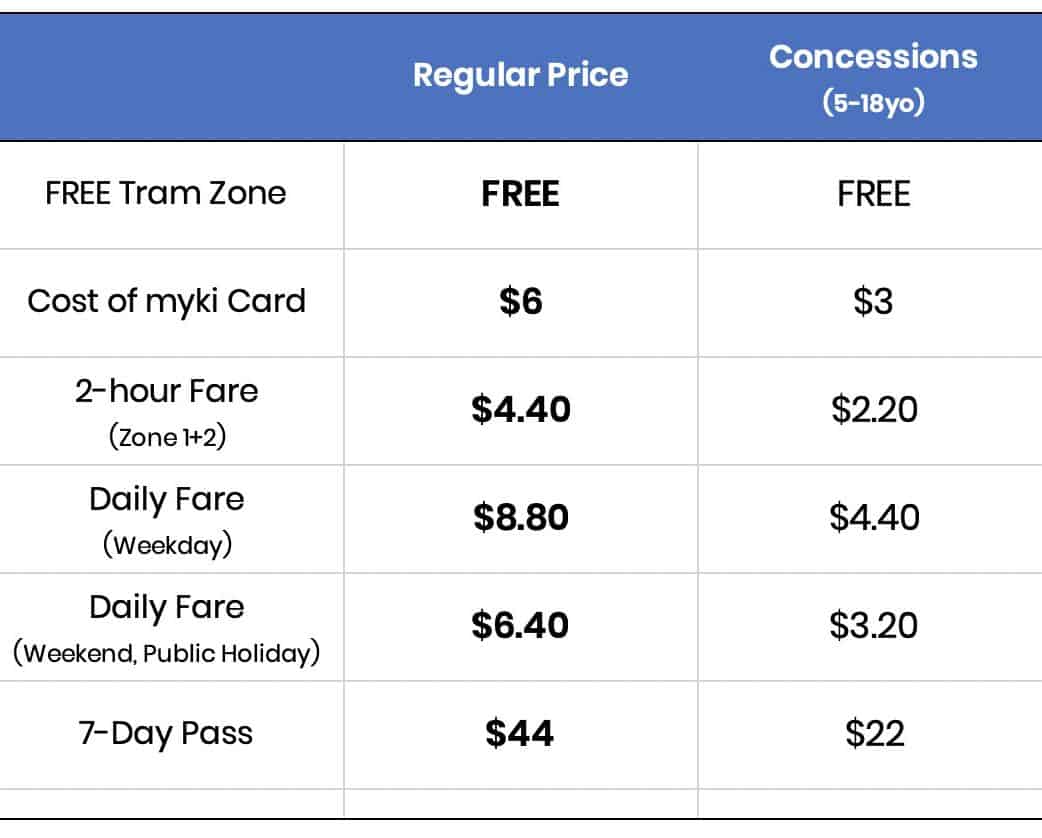Select the $3.20 concession weekend fare
This screenshot has height=838, width=1042.
[x=873, y=625]
